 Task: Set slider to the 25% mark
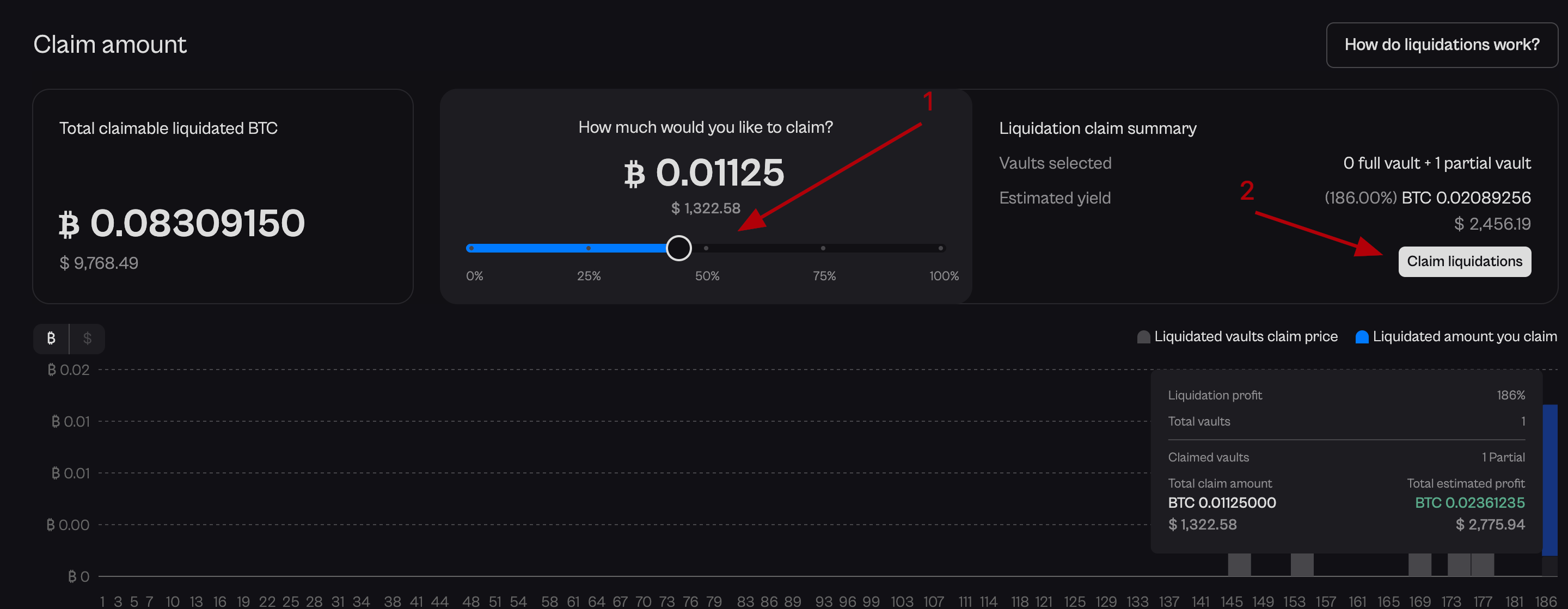click(588, 248)
